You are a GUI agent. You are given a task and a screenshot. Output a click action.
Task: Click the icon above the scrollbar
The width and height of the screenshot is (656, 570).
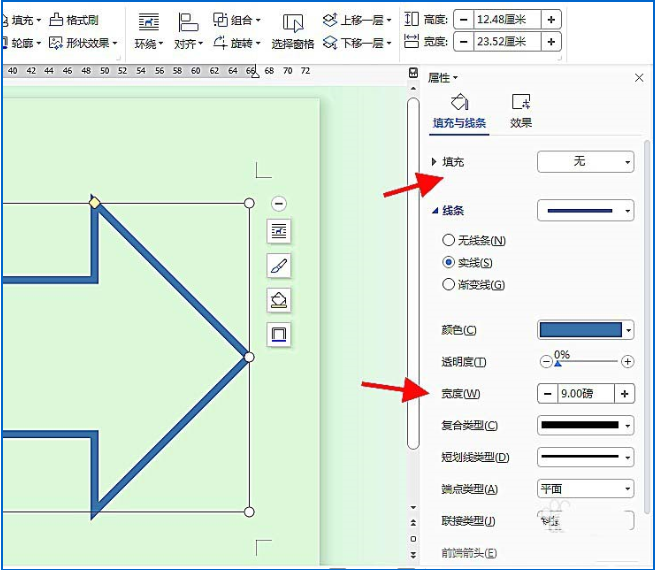(413, 73)
